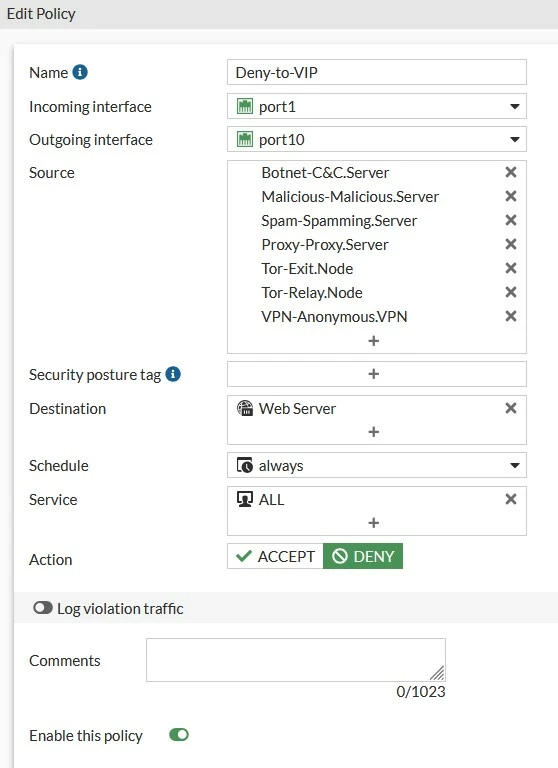Select Malicious-Malicious.Server source entry

350,196
